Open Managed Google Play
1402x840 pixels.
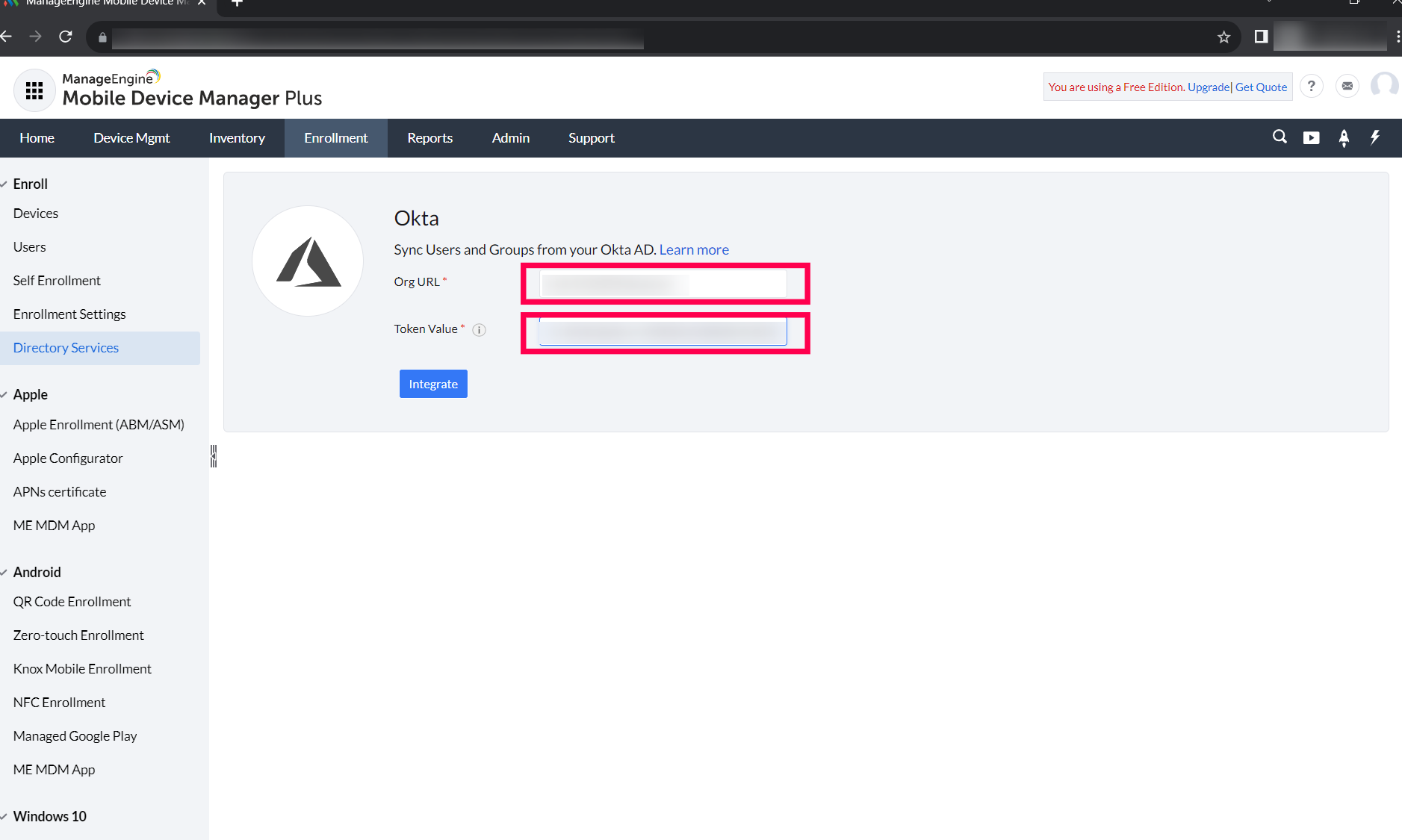pos(75,736)
